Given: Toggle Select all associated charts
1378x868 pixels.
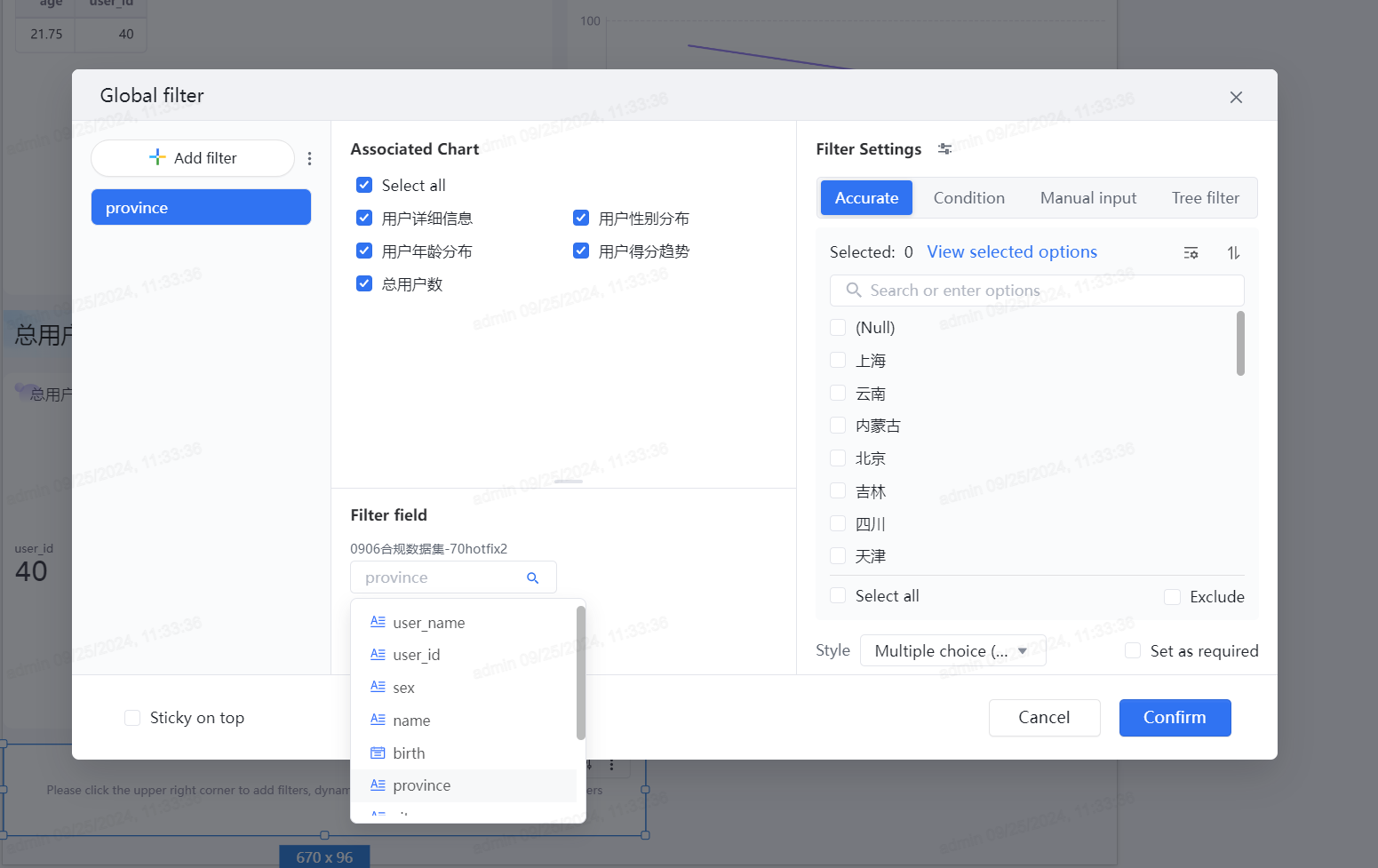Looking at the screenshot, I should [x=364, y=185].
